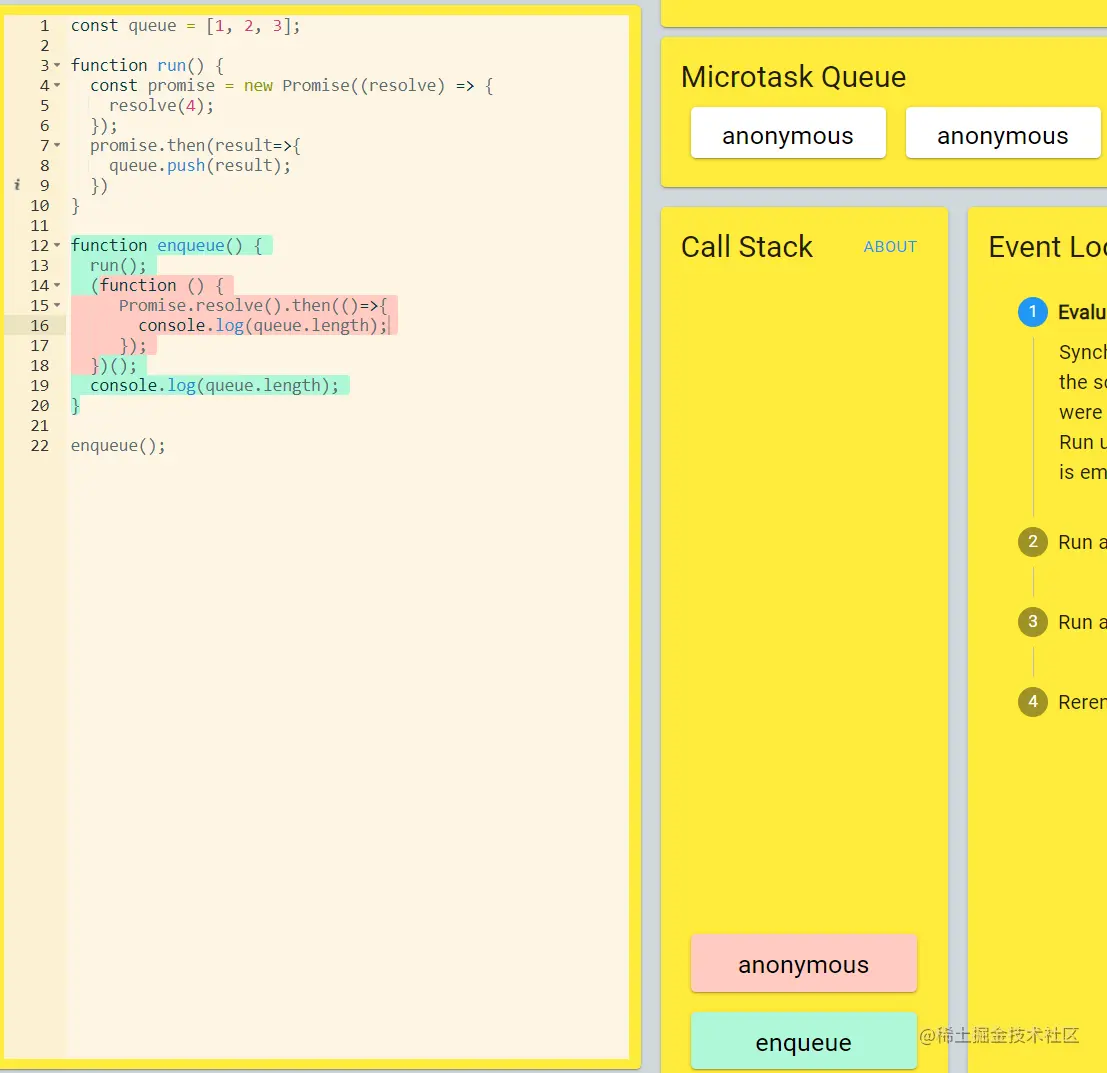Image resolution: width=1107 pixels, height=1073 pixels.
Task: Open the ABOUT link in Call Stack
Action: point(890,247)
